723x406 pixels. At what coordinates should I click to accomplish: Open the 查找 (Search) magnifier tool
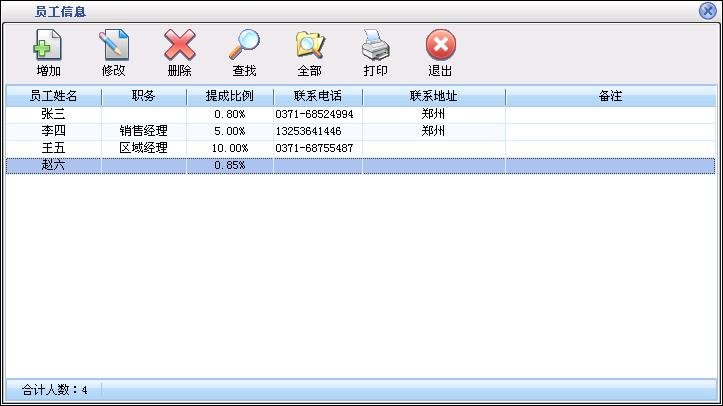(244, 47)
